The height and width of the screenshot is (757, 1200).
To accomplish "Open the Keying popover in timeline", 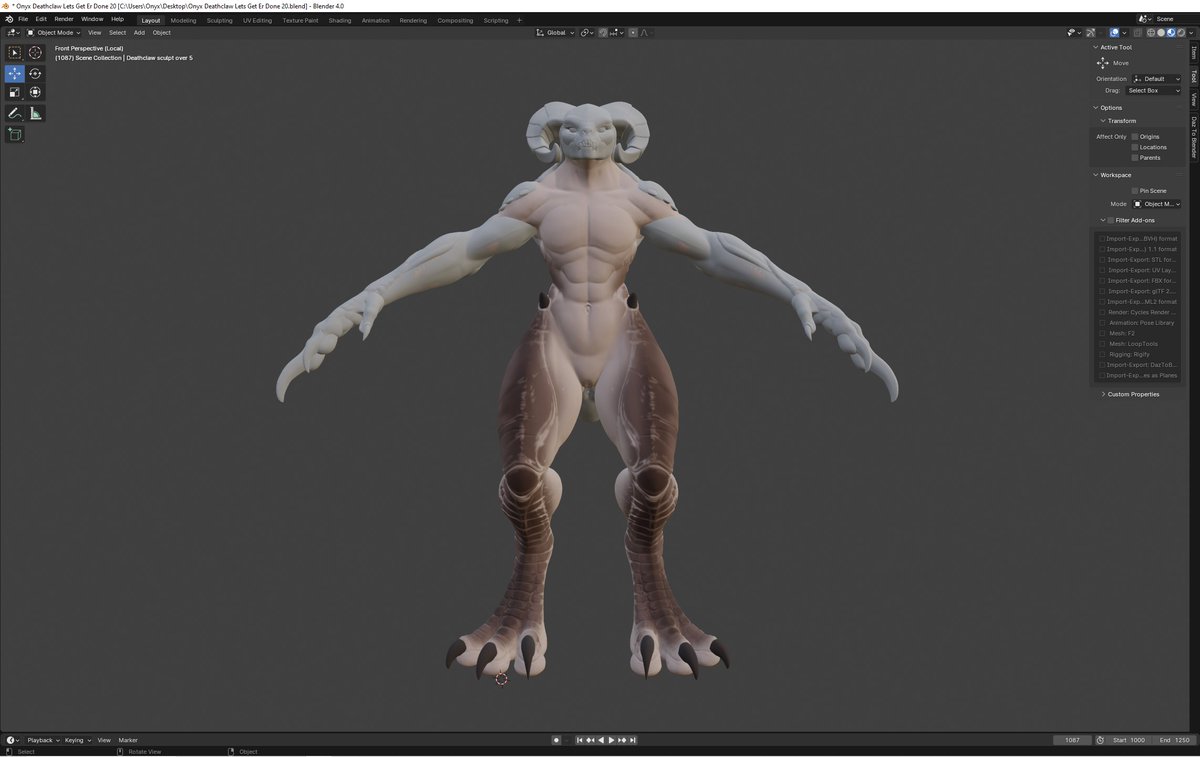I will coord(77,740).
